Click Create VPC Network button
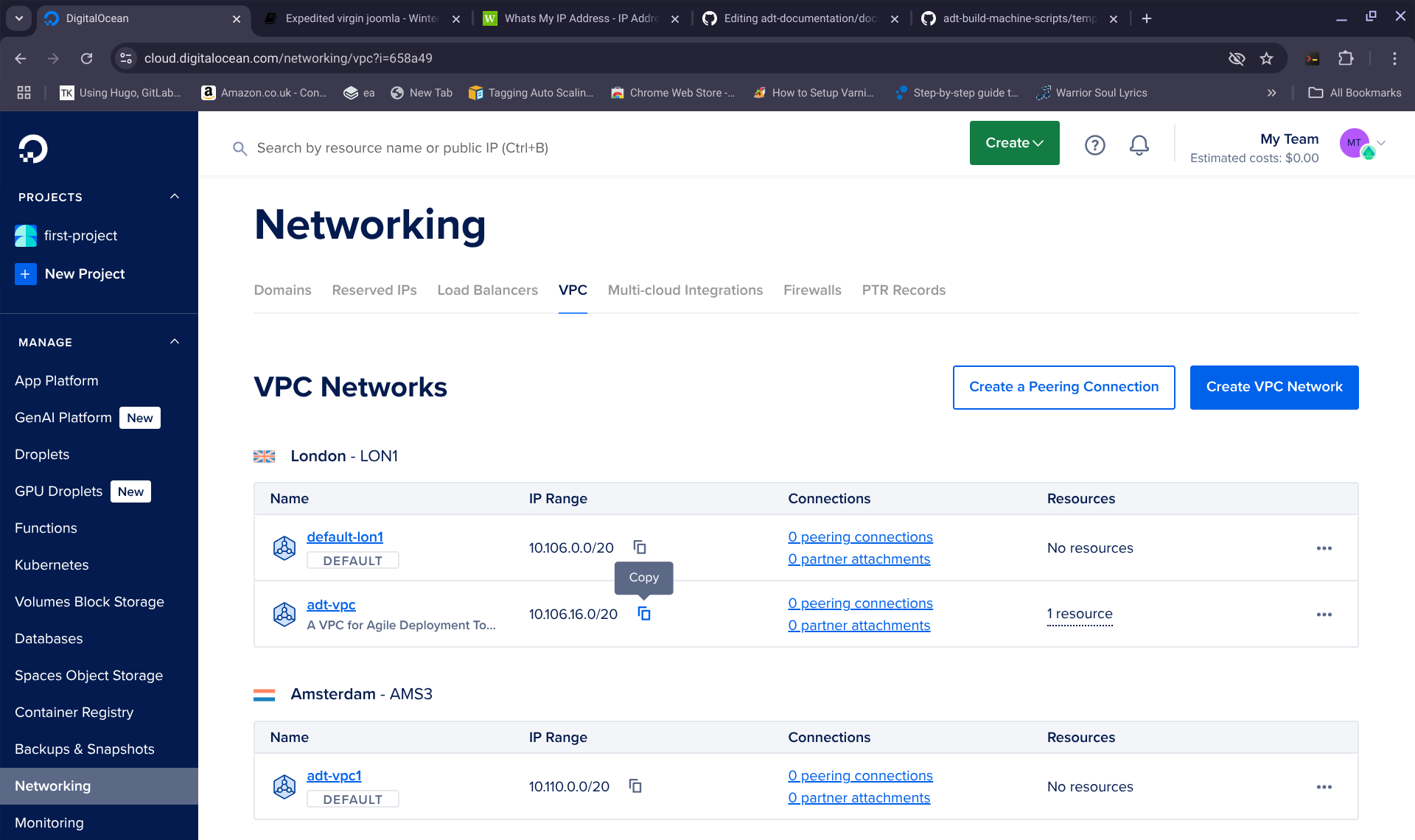 (1273, 388)
